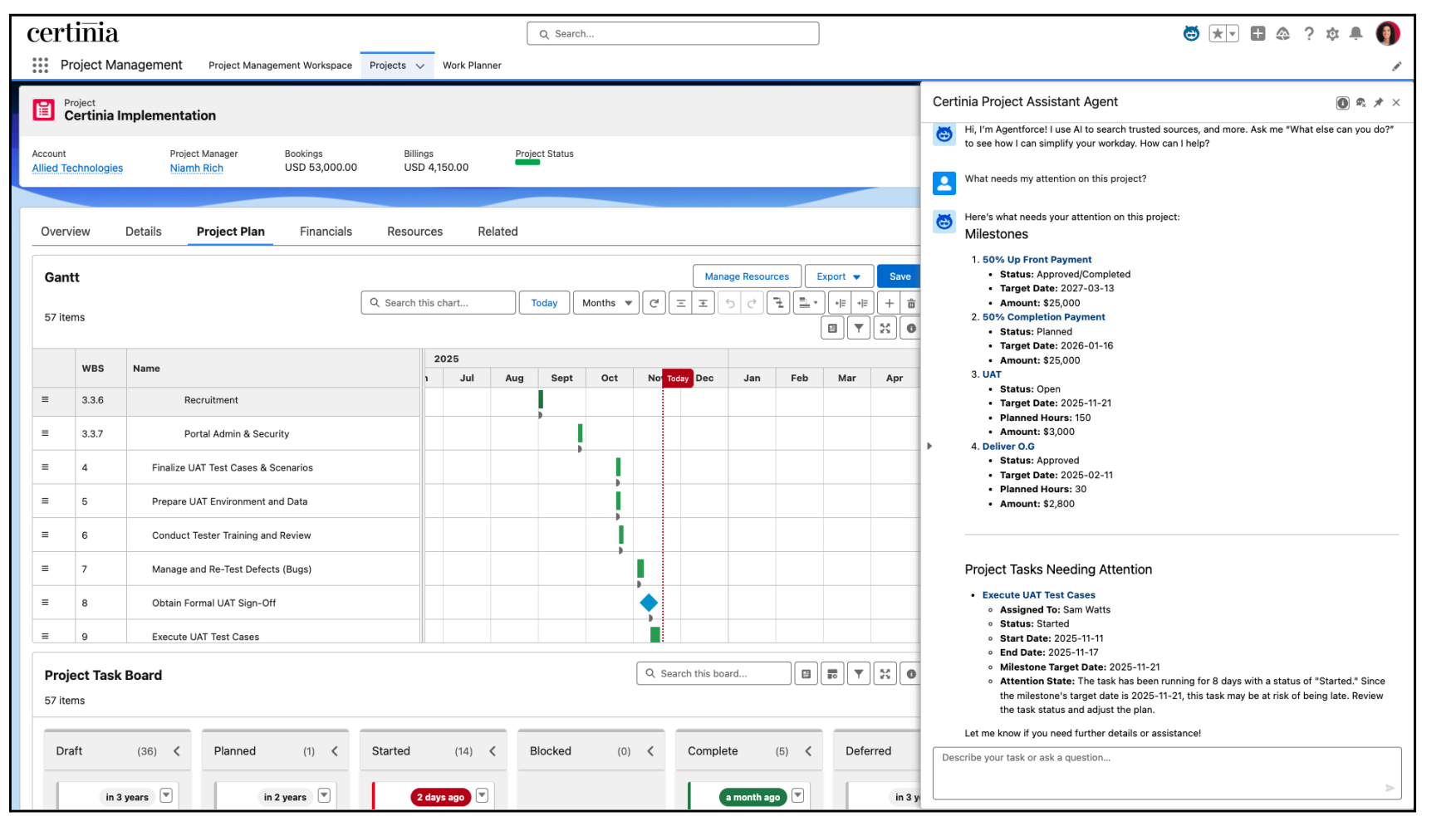Open the notifications bell
The width and height of the screenshot is (1456, 816).
(x=1356, y=34)
